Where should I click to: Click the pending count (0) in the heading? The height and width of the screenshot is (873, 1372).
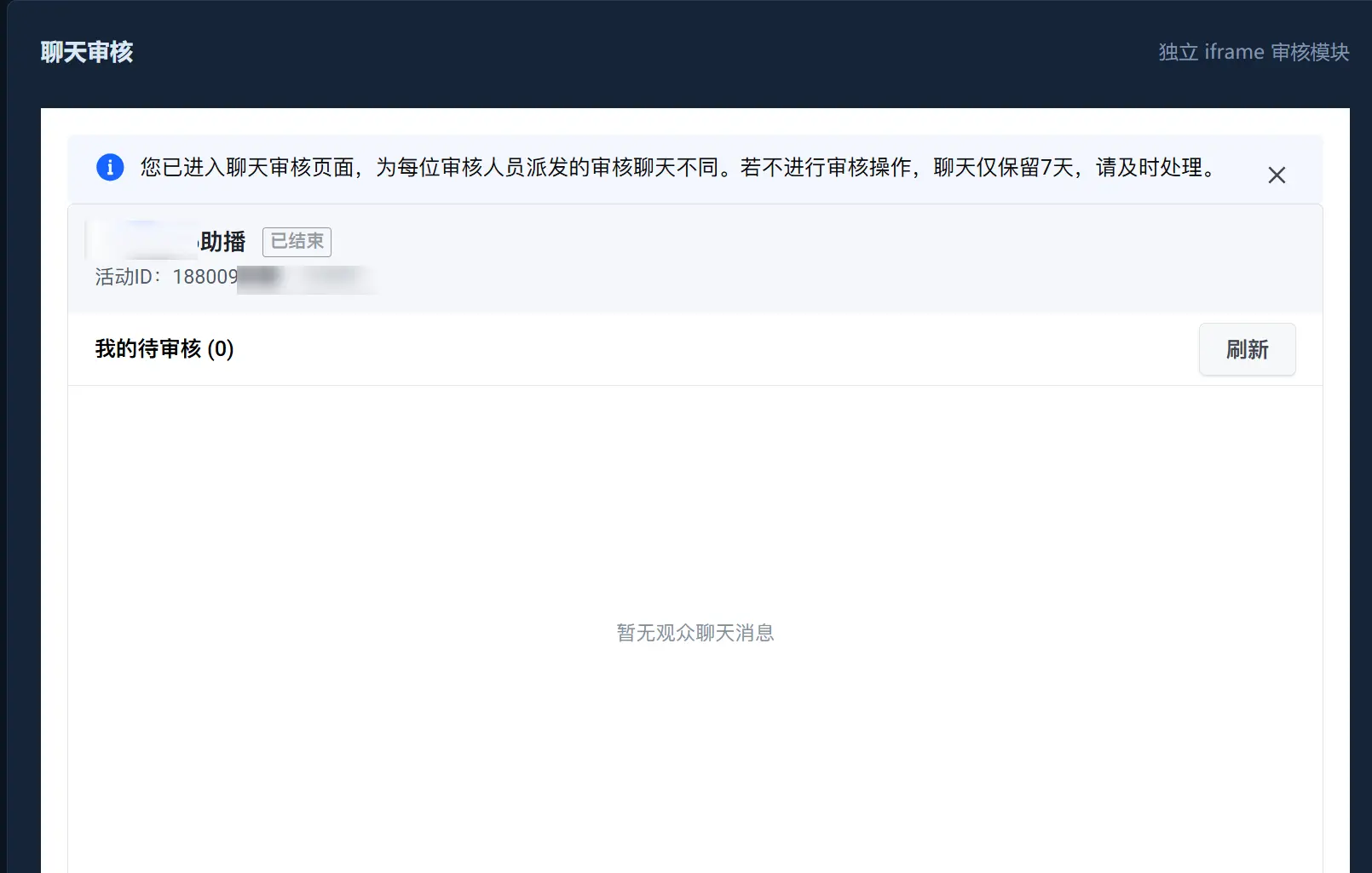[221, 348]
